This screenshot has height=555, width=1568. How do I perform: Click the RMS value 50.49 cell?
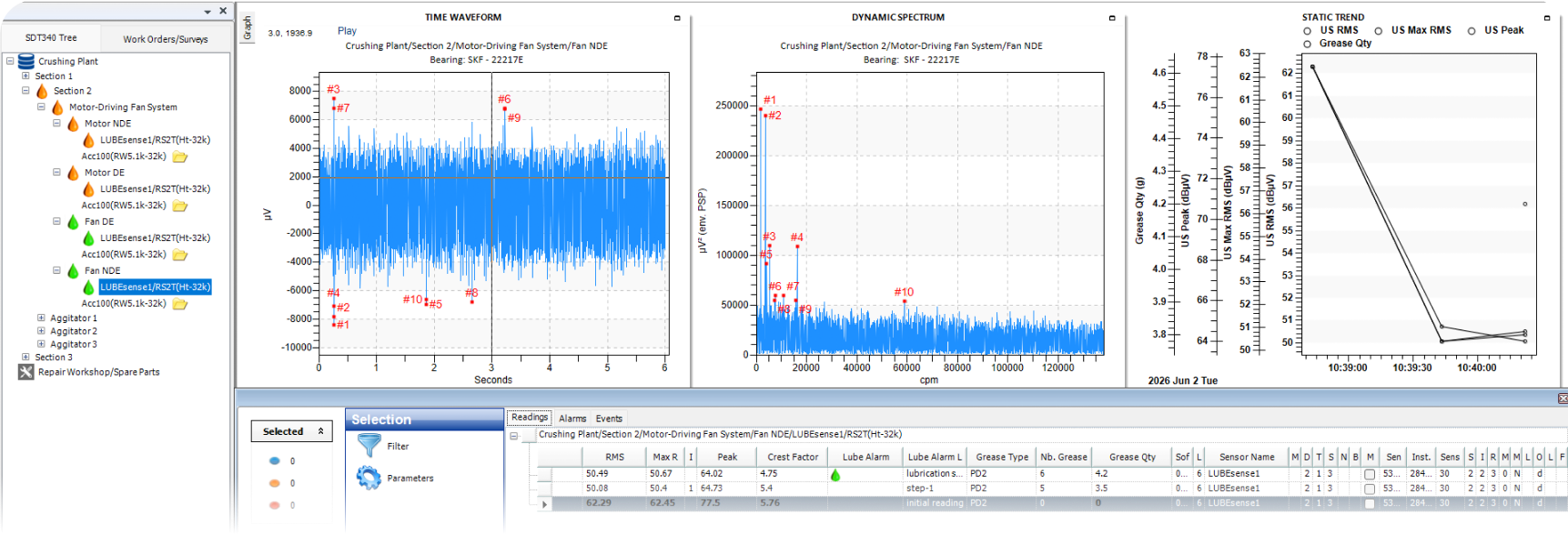[x=613, y=474]
